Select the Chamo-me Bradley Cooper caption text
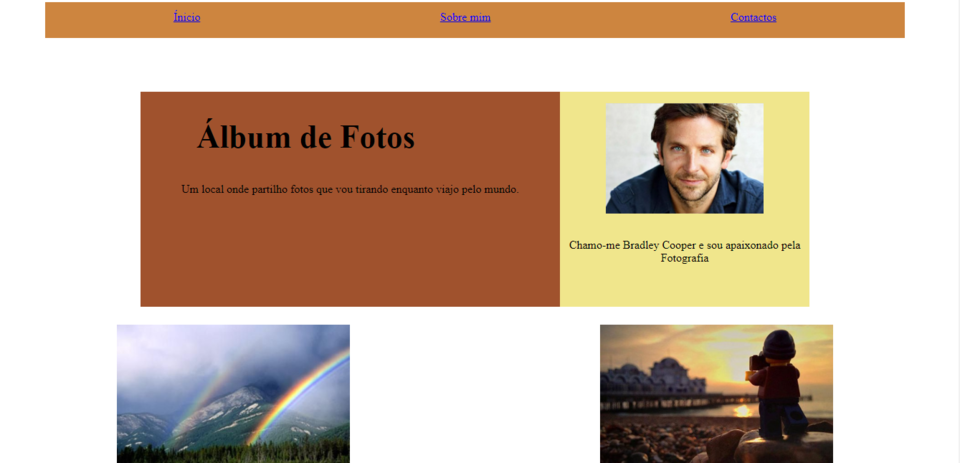960x463 pixels. pos(684,251)
